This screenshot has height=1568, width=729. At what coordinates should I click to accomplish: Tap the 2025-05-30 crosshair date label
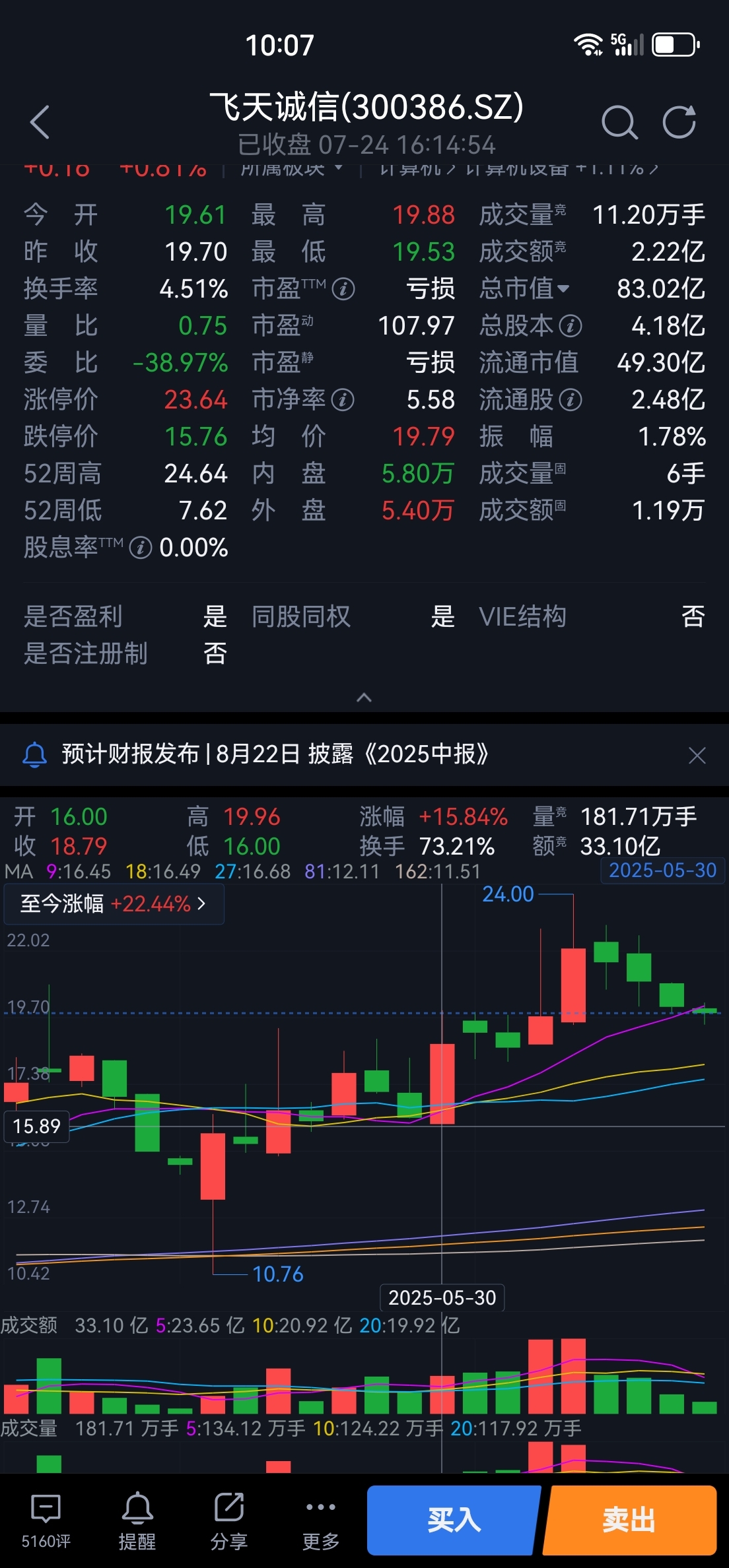tap(442, 1298)
